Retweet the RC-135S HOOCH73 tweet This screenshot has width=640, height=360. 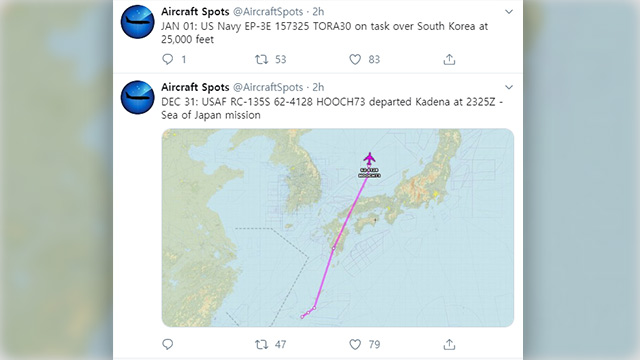261,344
